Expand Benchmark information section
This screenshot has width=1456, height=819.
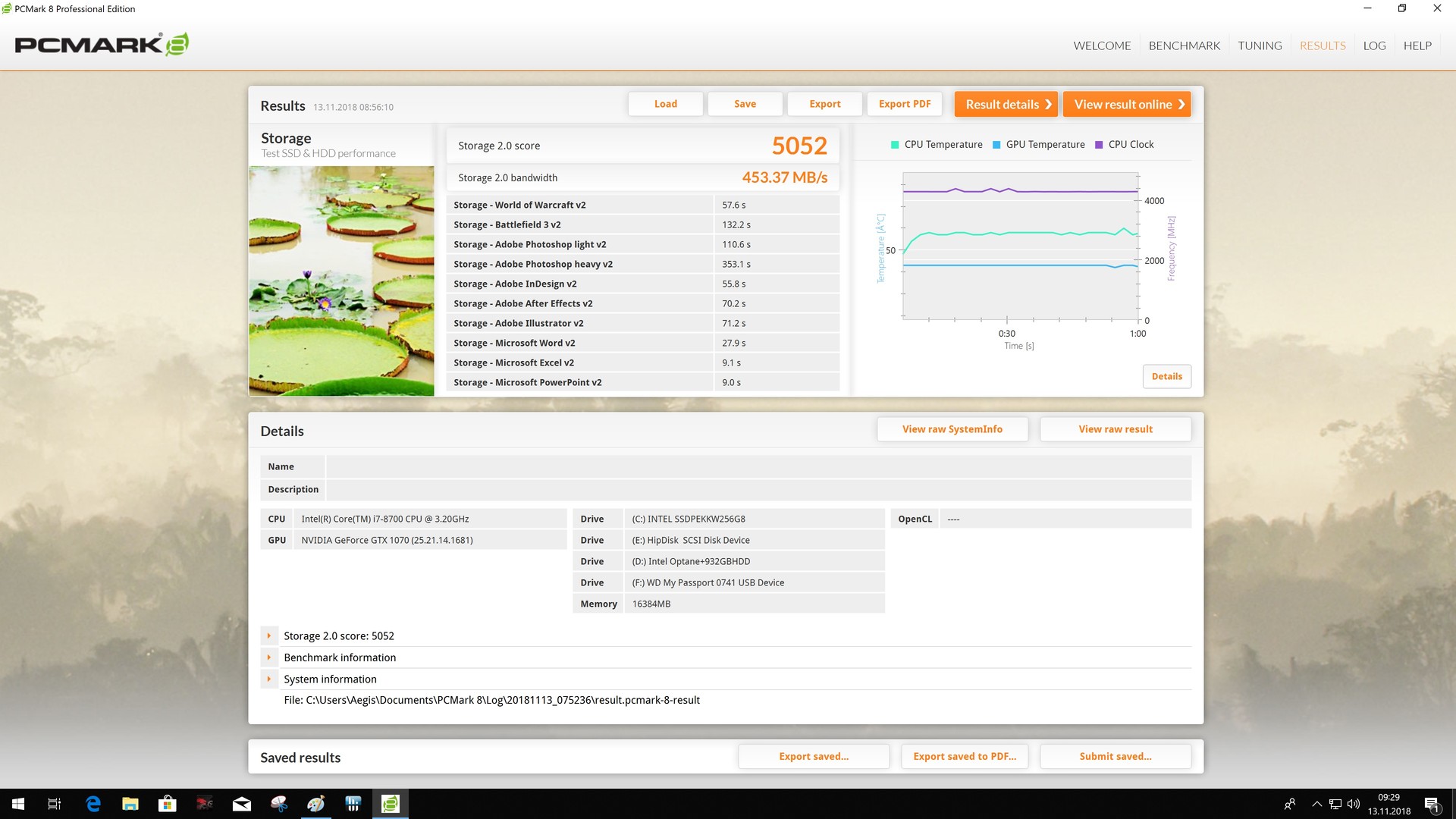click(269, 657)
